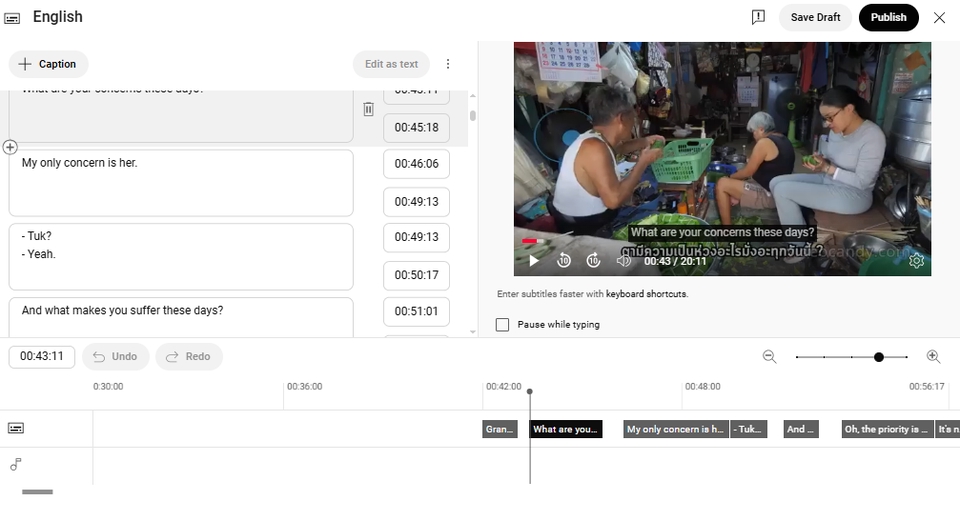The image size is (960, 521).
Task: Open the three-dot options menu
Action: click(x=448, y=64)
